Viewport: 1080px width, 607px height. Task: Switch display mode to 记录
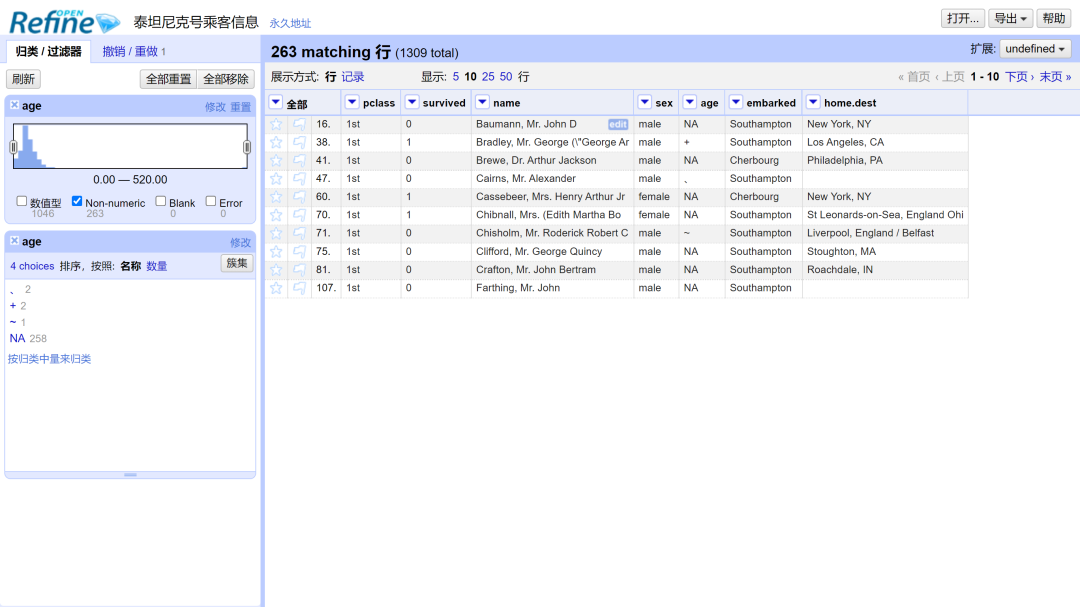tap(353, 76)
